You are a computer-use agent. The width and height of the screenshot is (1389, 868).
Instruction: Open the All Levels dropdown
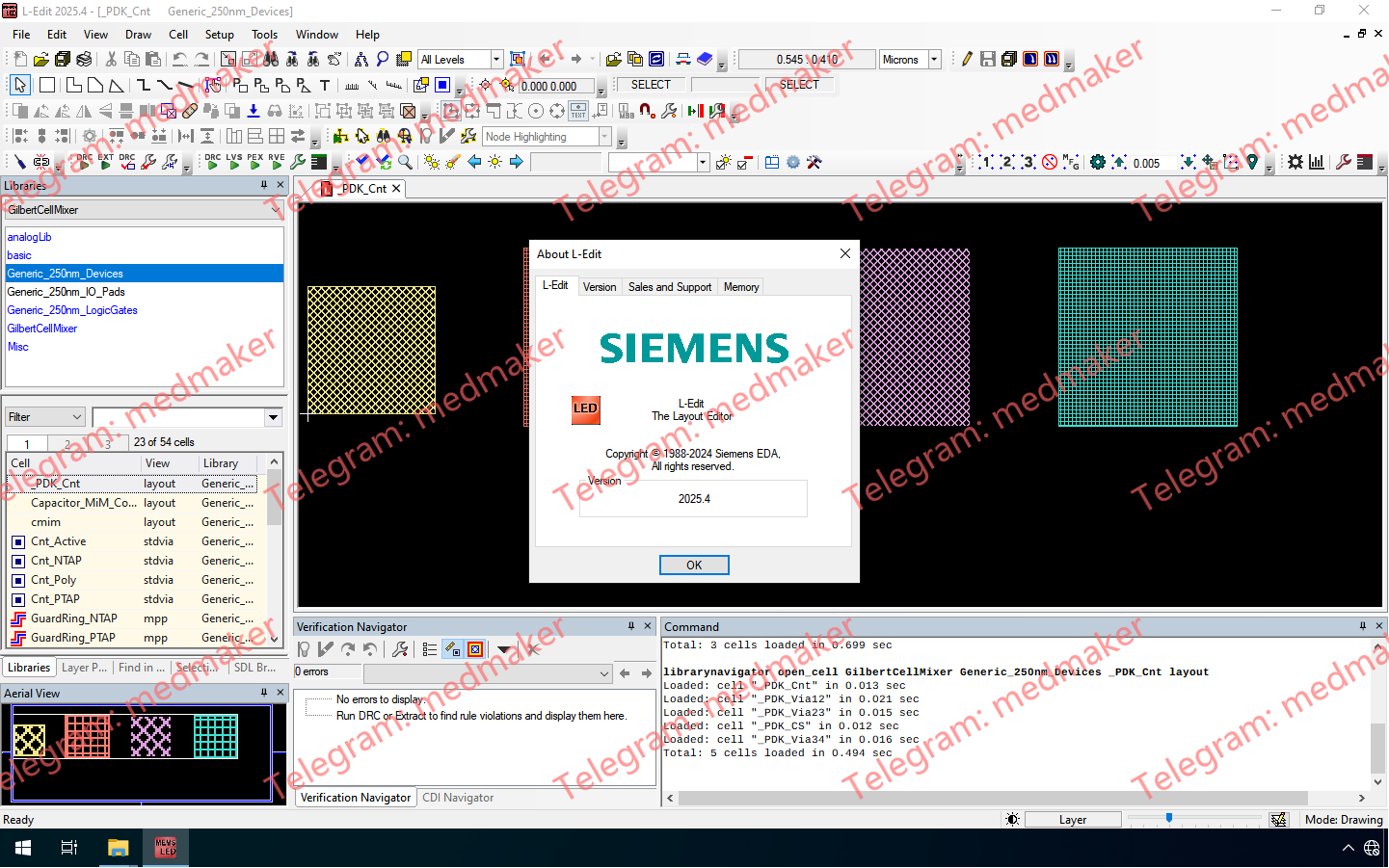496,60
